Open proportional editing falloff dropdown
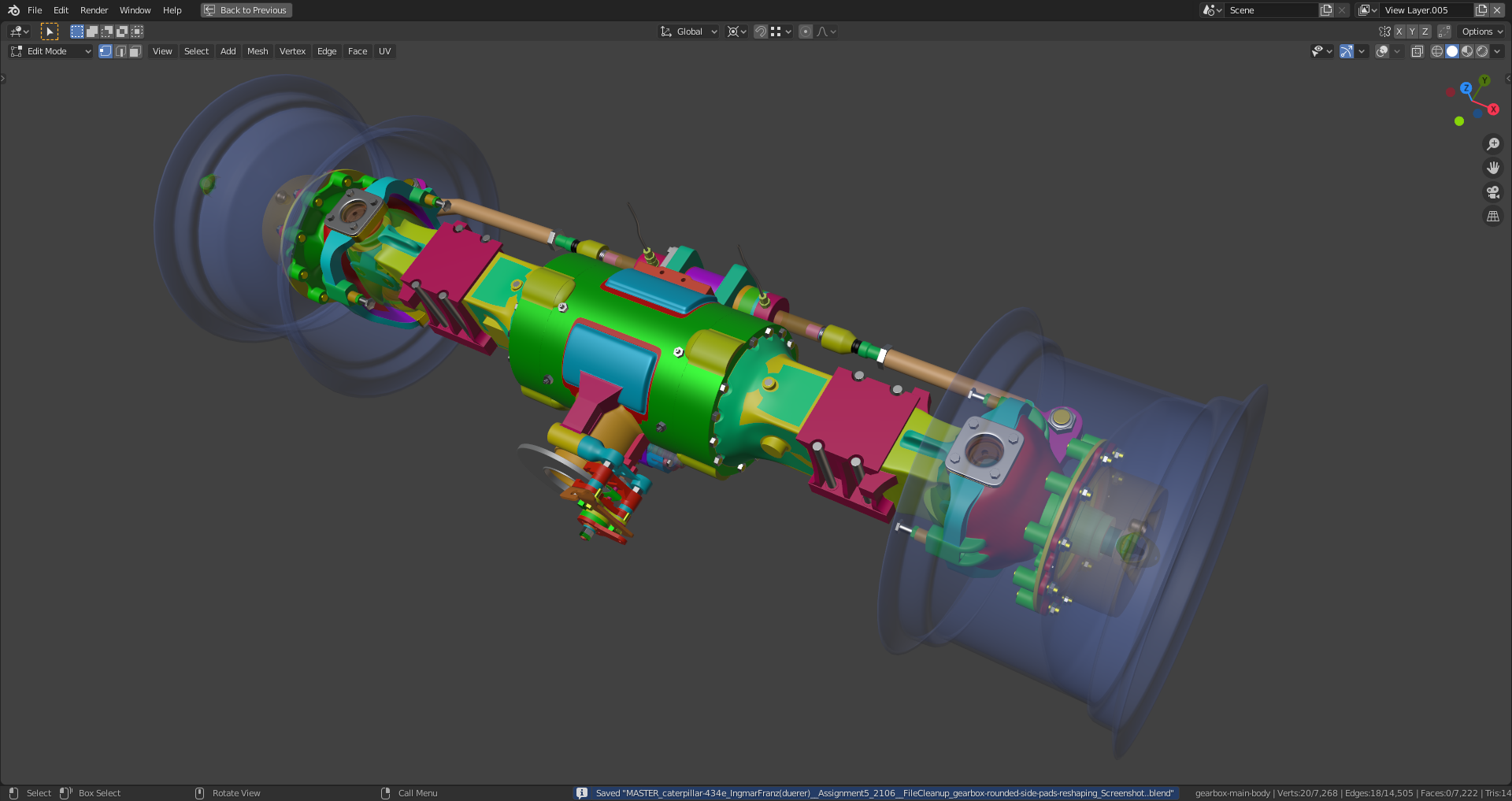The height and width of the screenshot is (801, 1512). pyautogui.click(x=826, y=32)
